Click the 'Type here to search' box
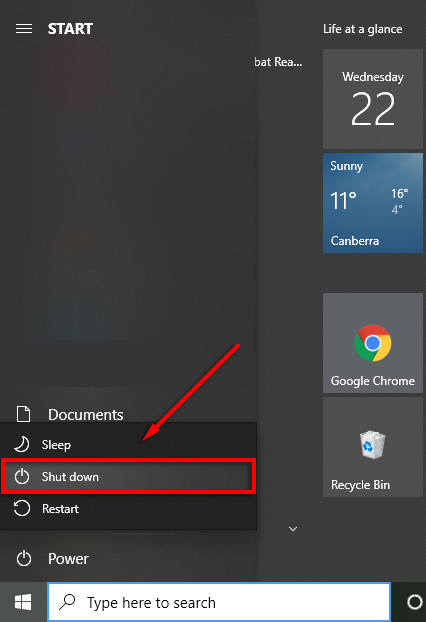The image size is (426, 622). [219, 602]
